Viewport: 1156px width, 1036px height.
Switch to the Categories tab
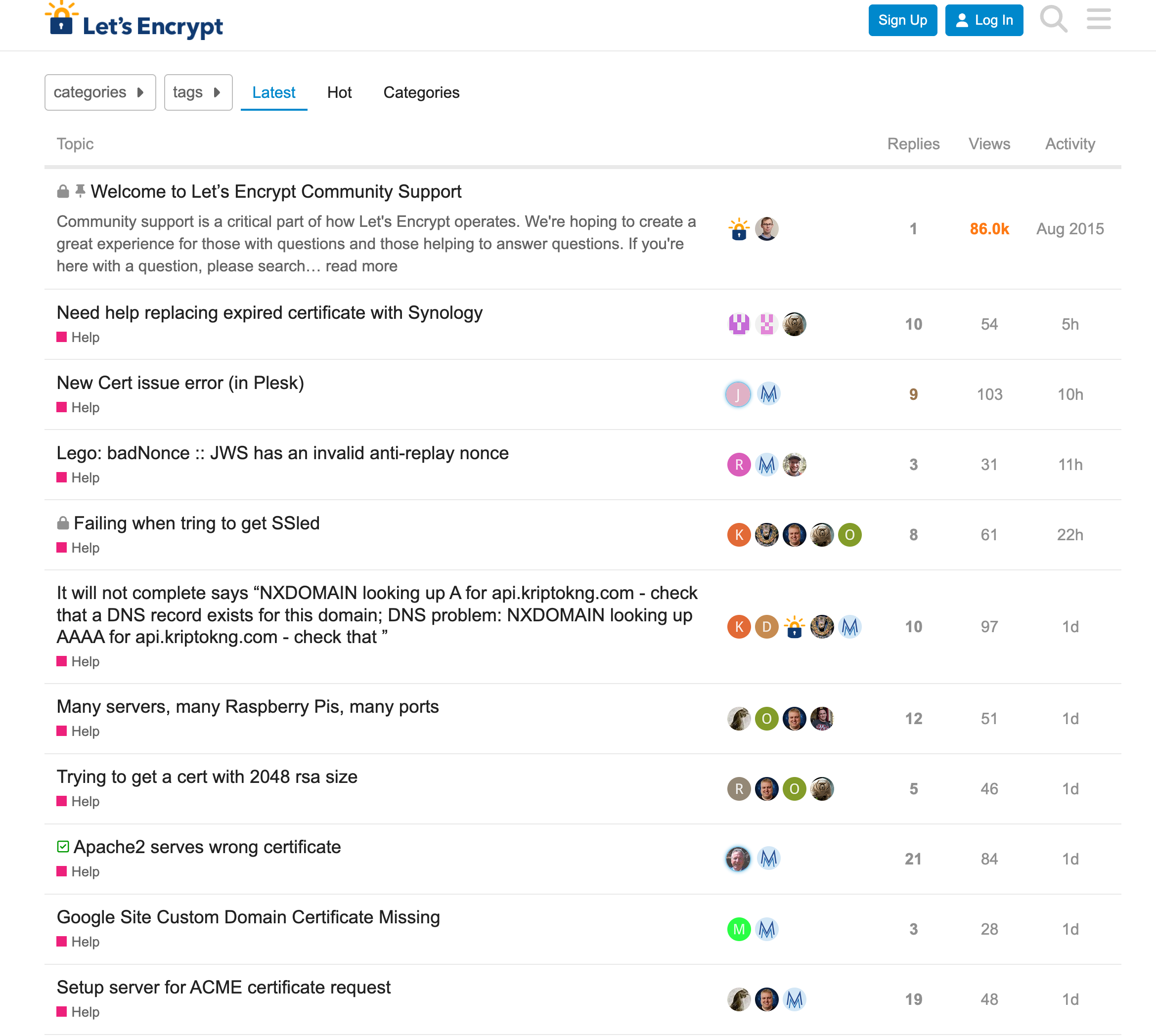pos(421,92)
